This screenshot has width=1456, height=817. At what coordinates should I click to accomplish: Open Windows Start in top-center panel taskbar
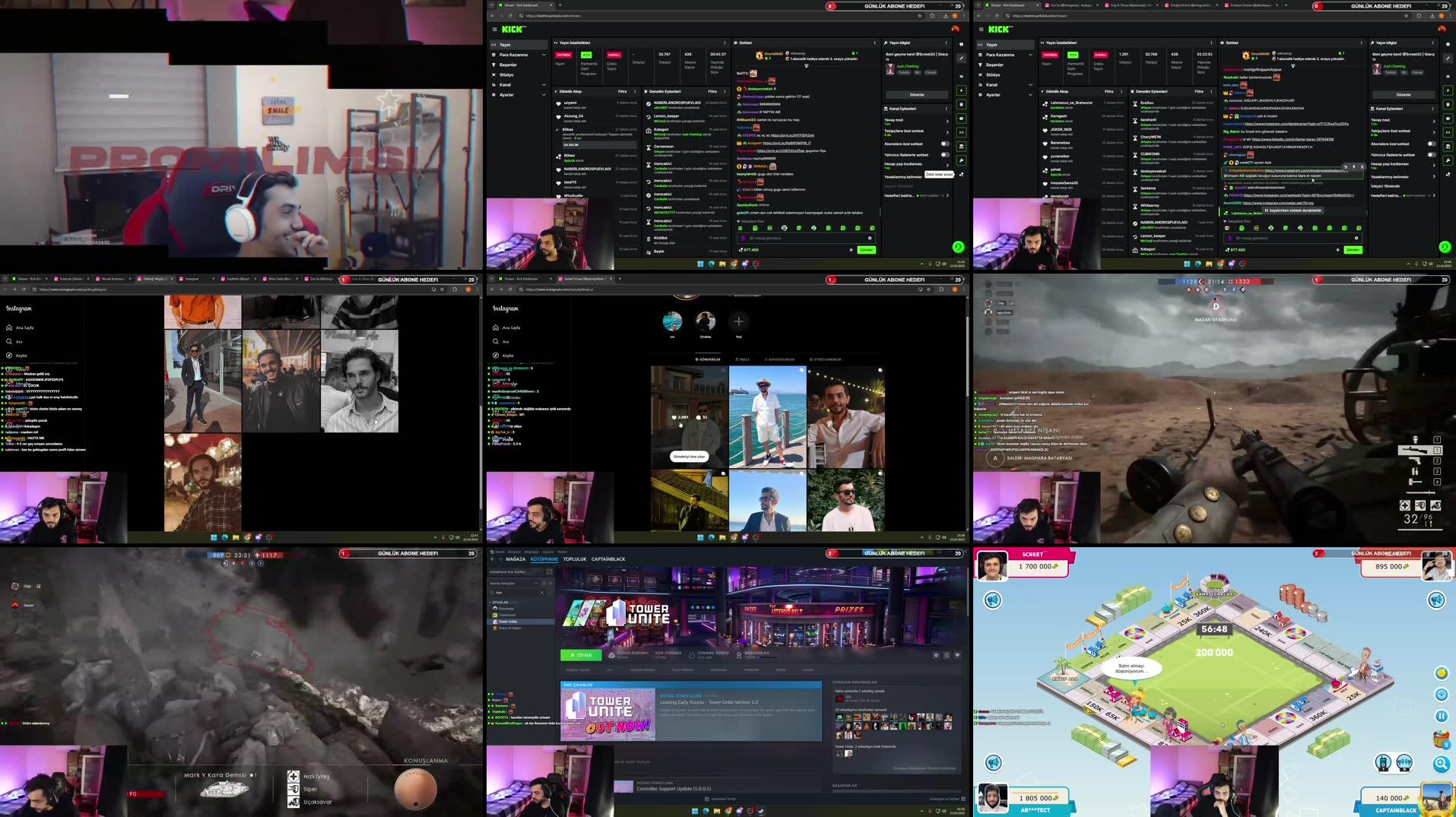(x=700, y=264)
